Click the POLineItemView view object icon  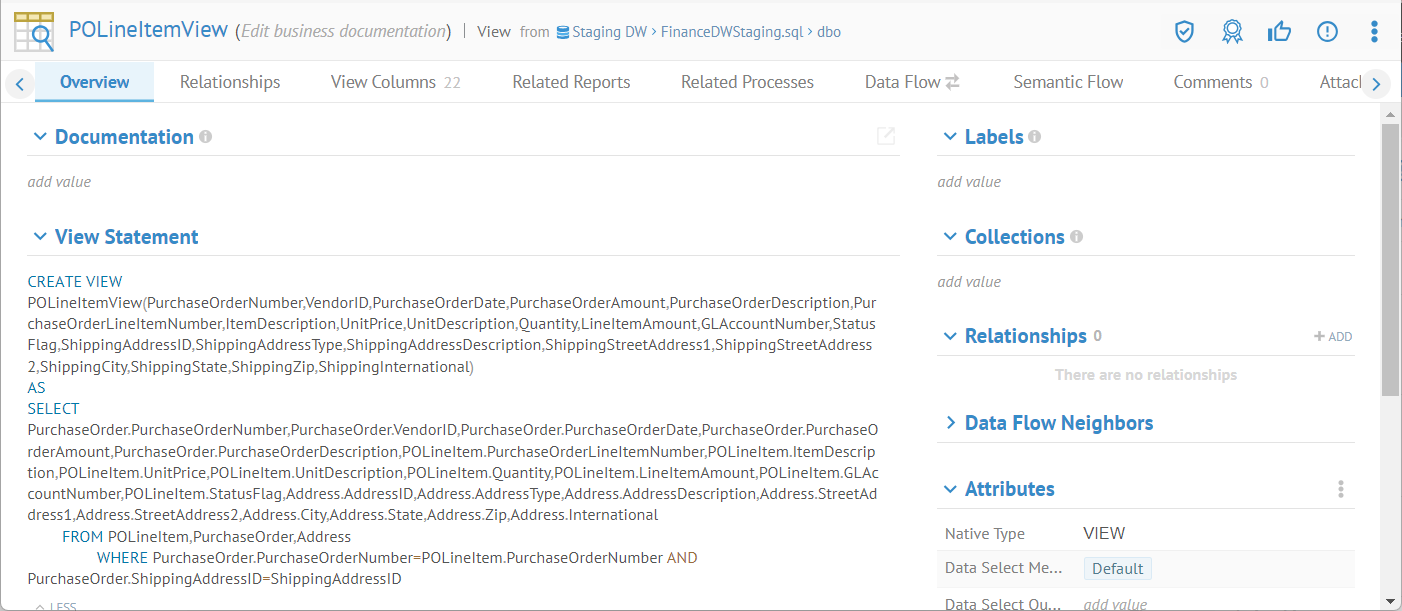pyautogui.click(x=34, y=32)
